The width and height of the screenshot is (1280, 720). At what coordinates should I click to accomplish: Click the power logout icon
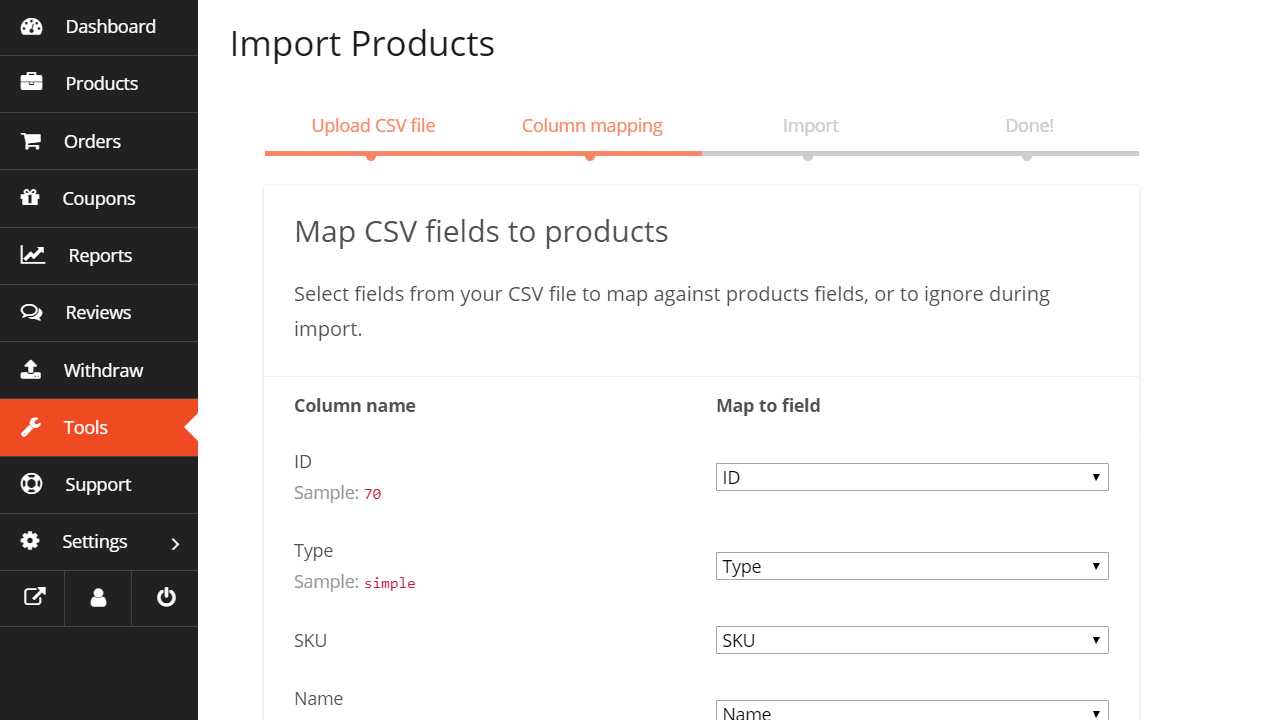coord(166,597)
